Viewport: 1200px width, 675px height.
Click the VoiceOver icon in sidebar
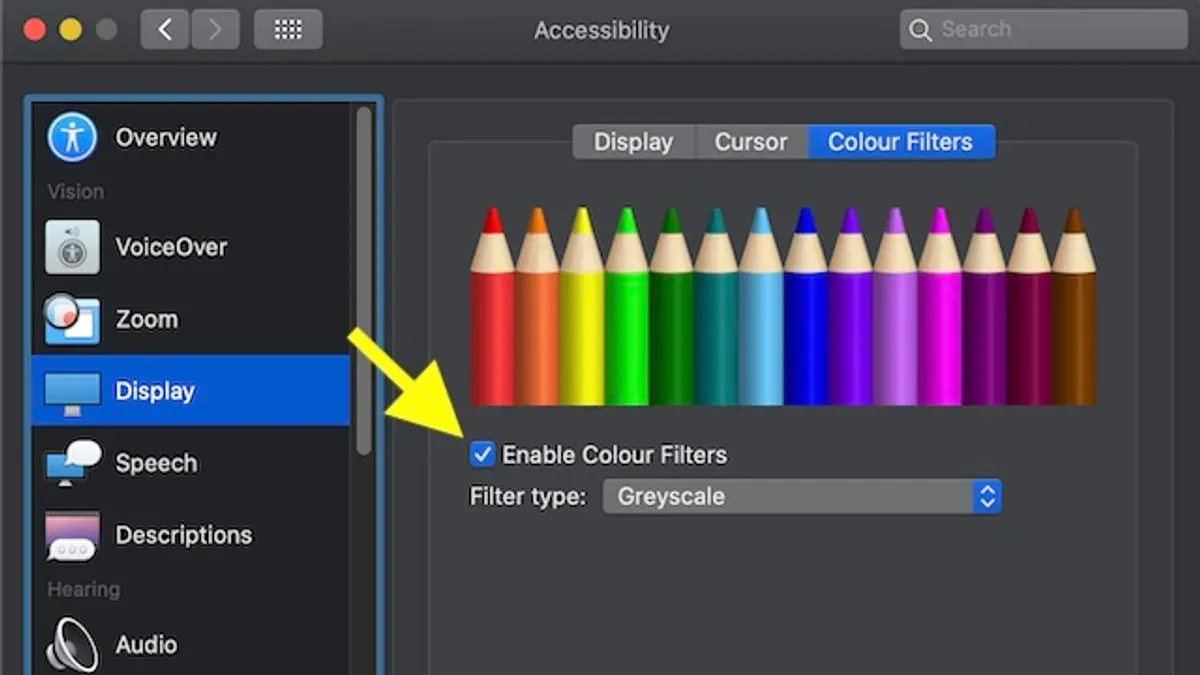[72, 247]
